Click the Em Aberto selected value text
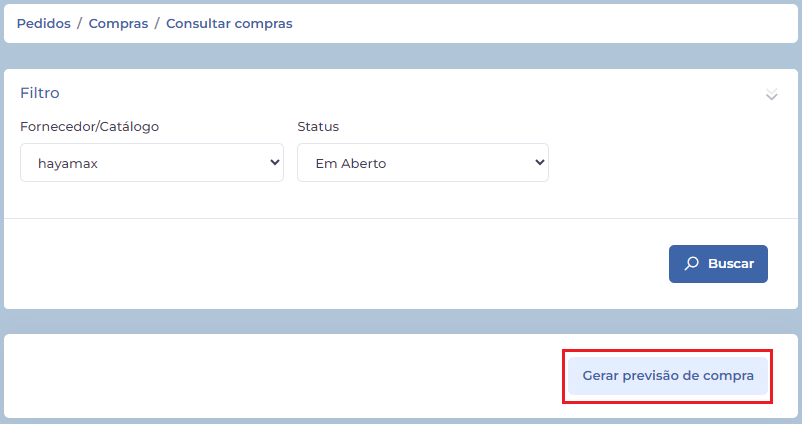802x424 pixels. (x=350, y=163)
